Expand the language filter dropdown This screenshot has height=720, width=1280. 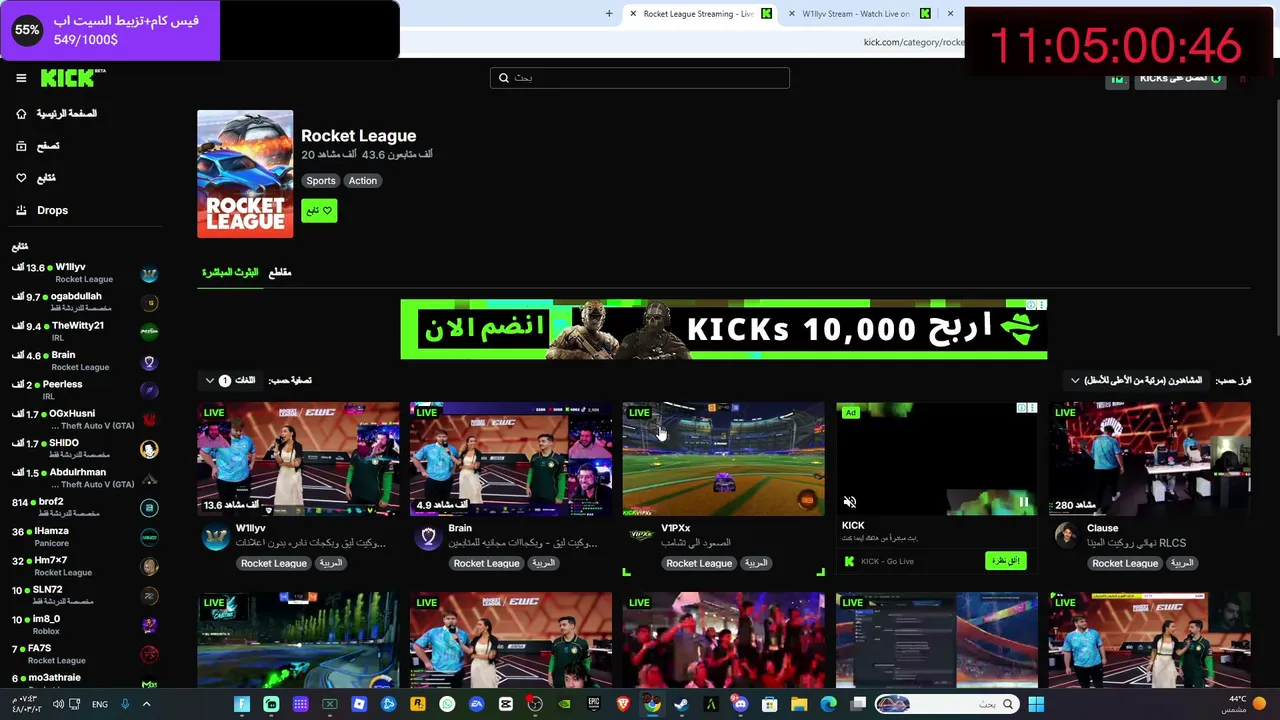tap(230, 380)
